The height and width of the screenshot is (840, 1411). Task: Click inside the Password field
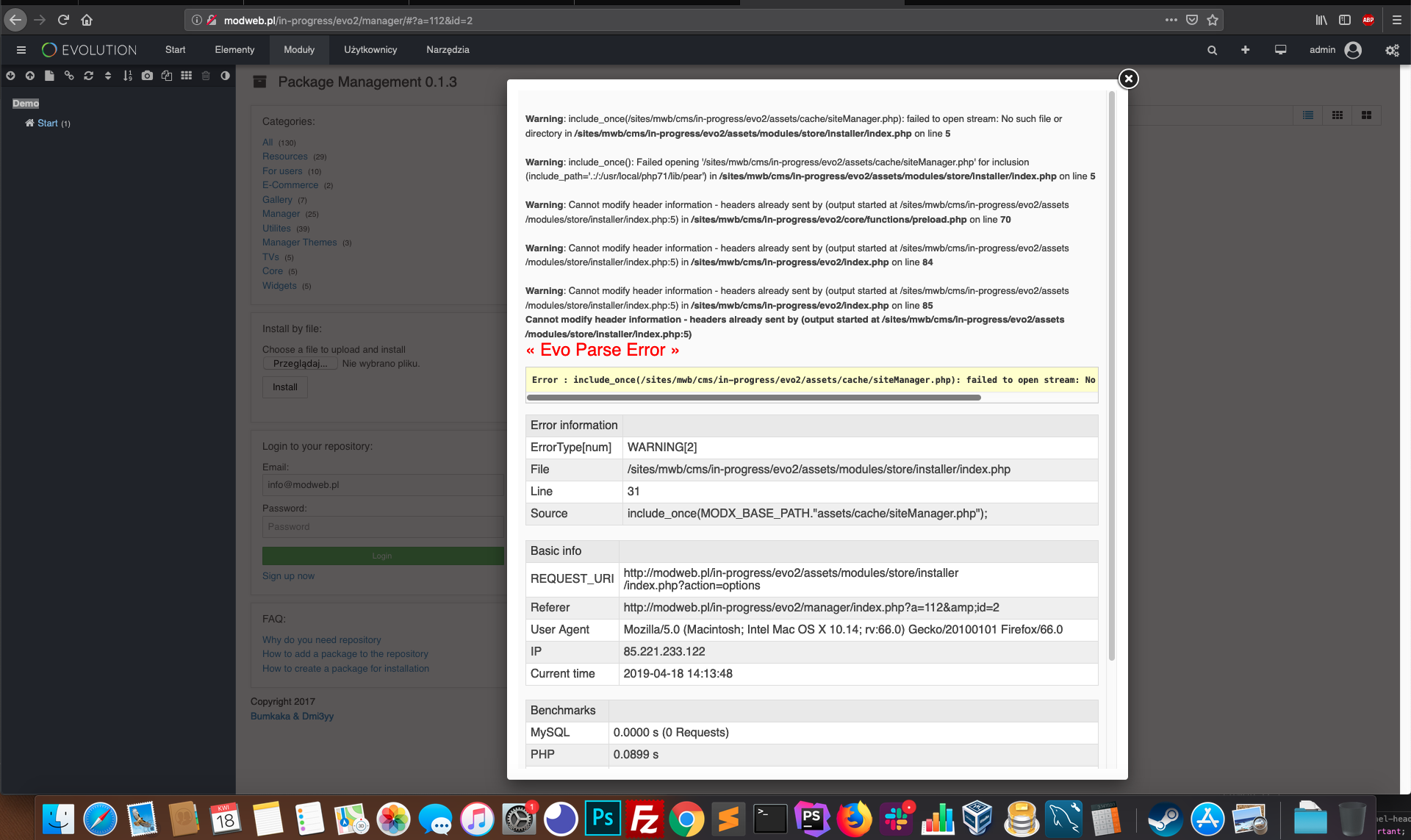(x=382, y=526)
